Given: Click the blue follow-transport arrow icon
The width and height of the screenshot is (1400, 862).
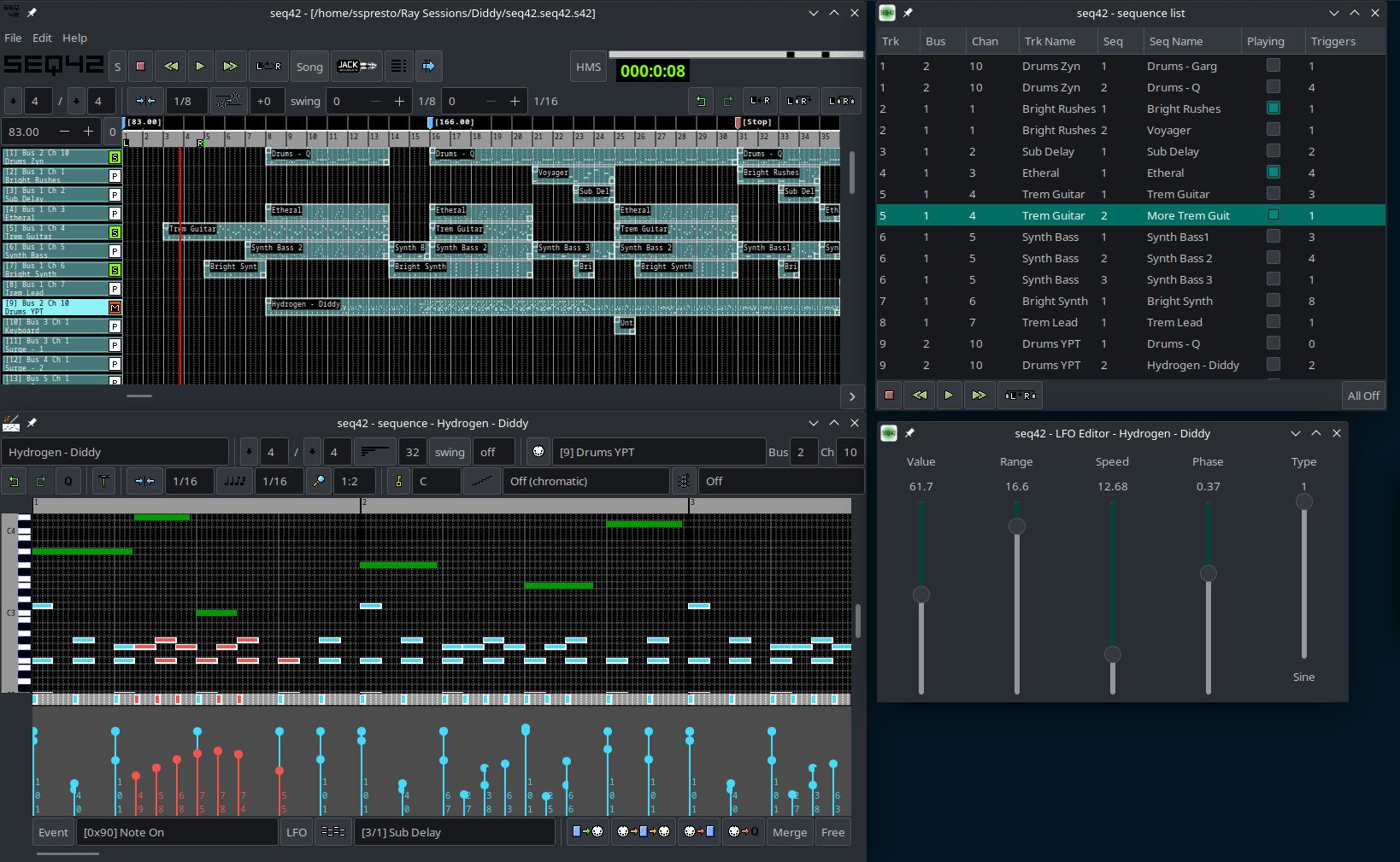Looking at the screenshot, I should (428, 66).
